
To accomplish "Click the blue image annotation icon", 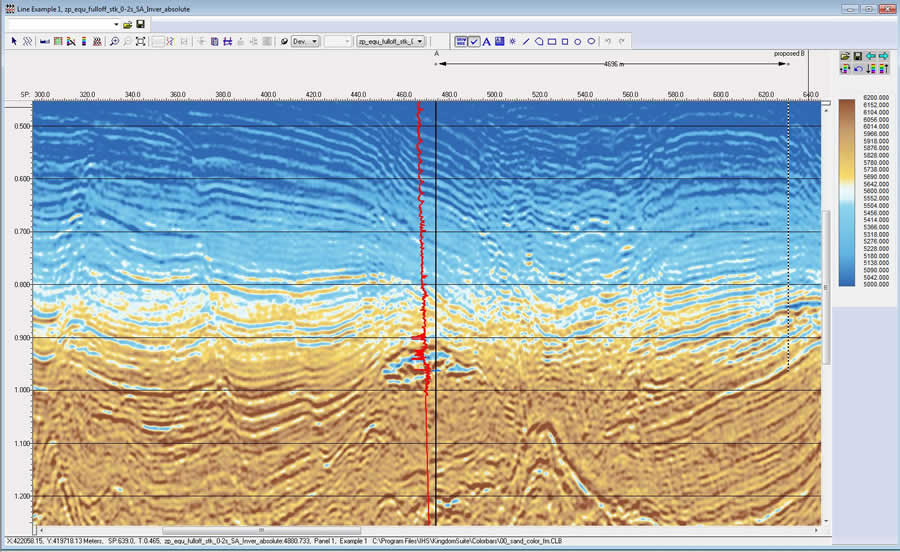I will (499, 41).
